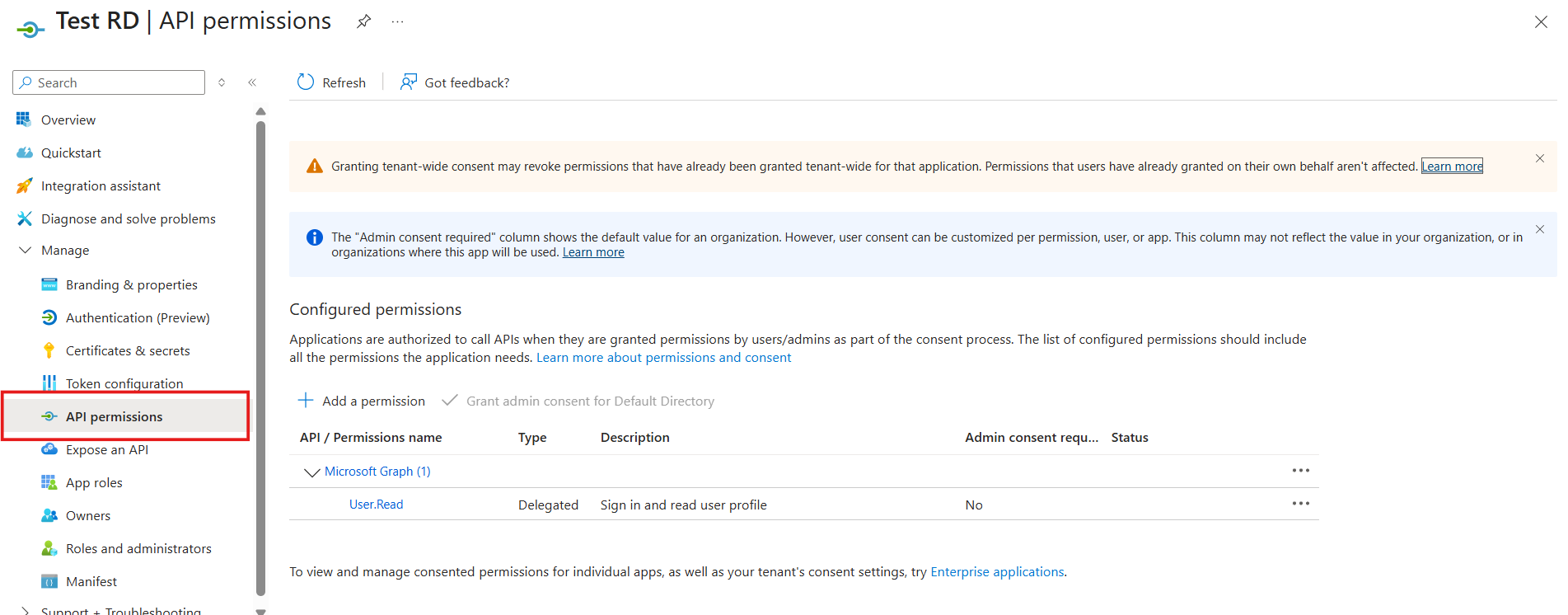Collapse the Microsoft Graph permissions group
Image resolution: width=1568 pixels, height=615 pixels.
[x=311, y=472]
